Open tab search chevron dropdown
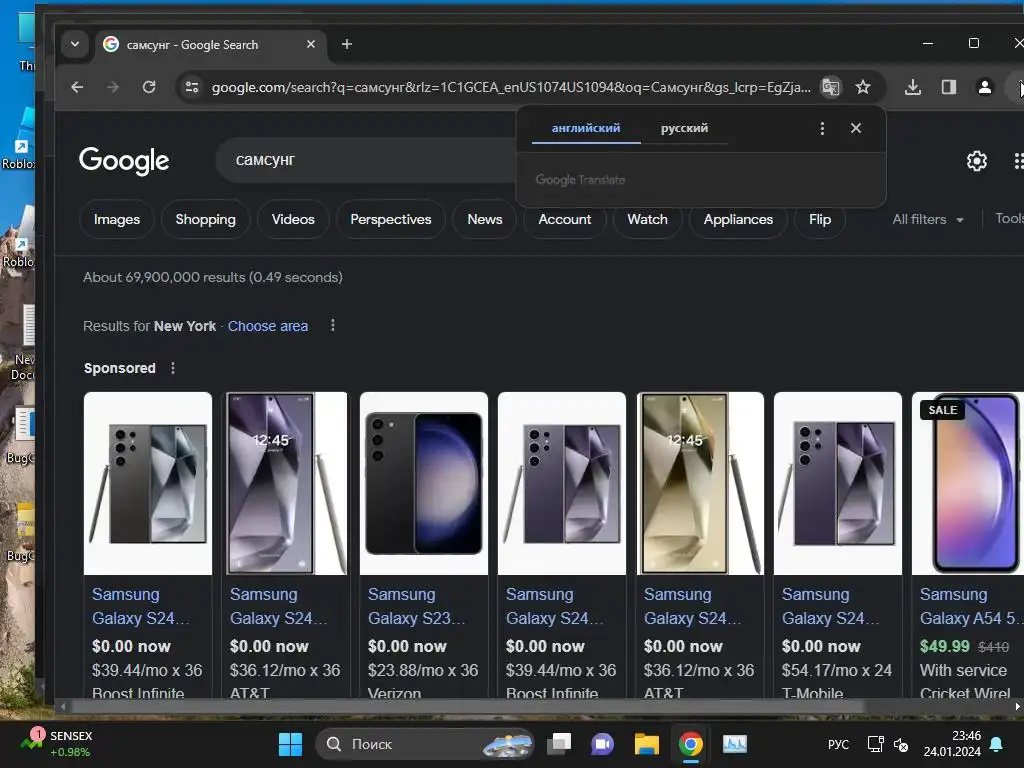This screenshot has width=1024, height=768. pos(74,44)
